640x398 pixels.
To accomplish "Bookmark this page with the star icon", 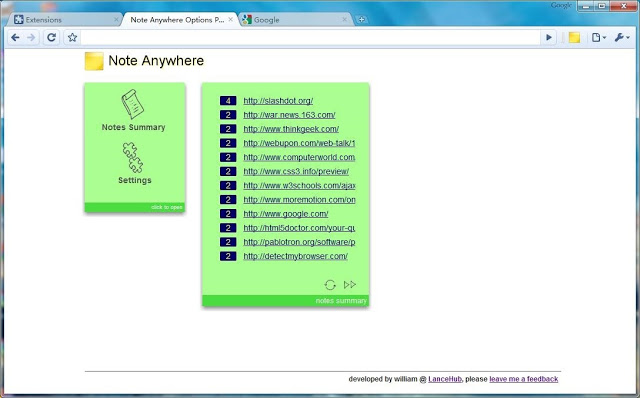I will pyautogui.click(x=72, y=38).
